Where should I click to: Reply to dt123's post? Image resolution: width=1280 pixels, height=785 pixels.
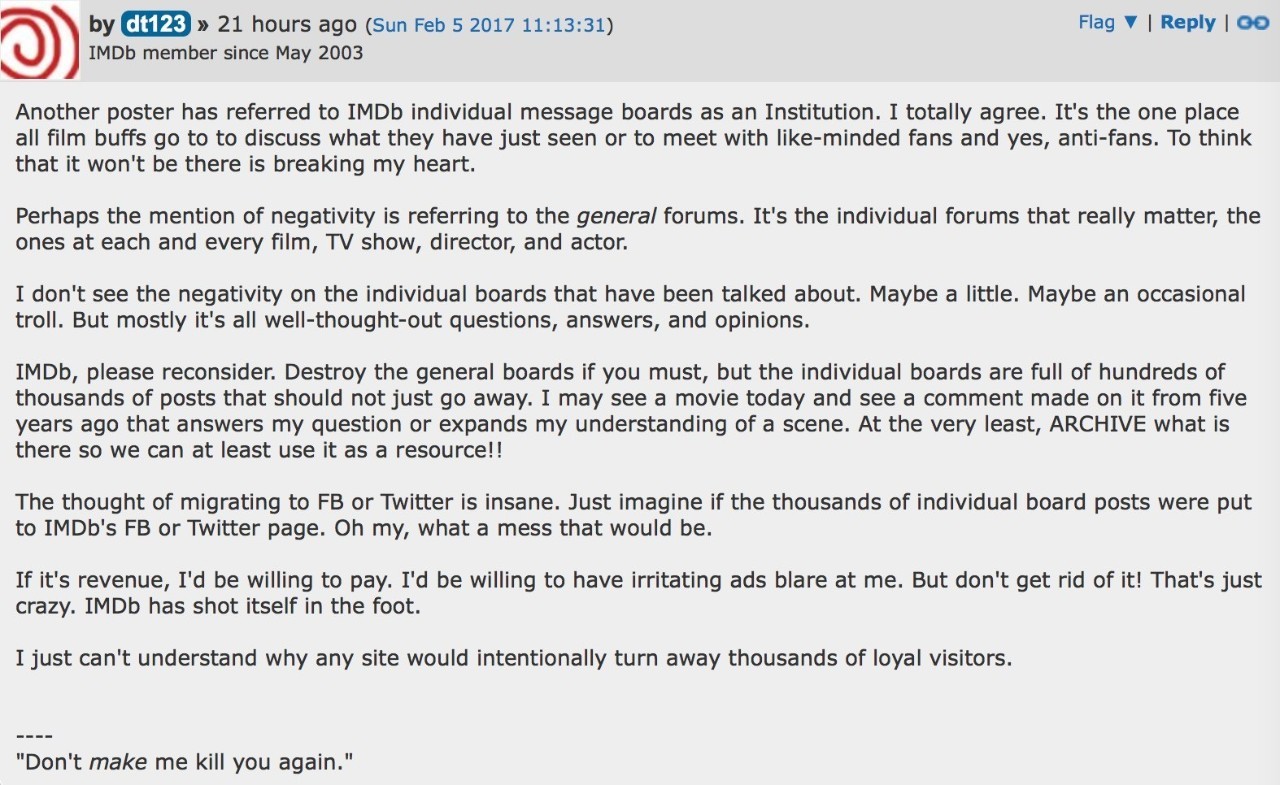point(1187,23)
